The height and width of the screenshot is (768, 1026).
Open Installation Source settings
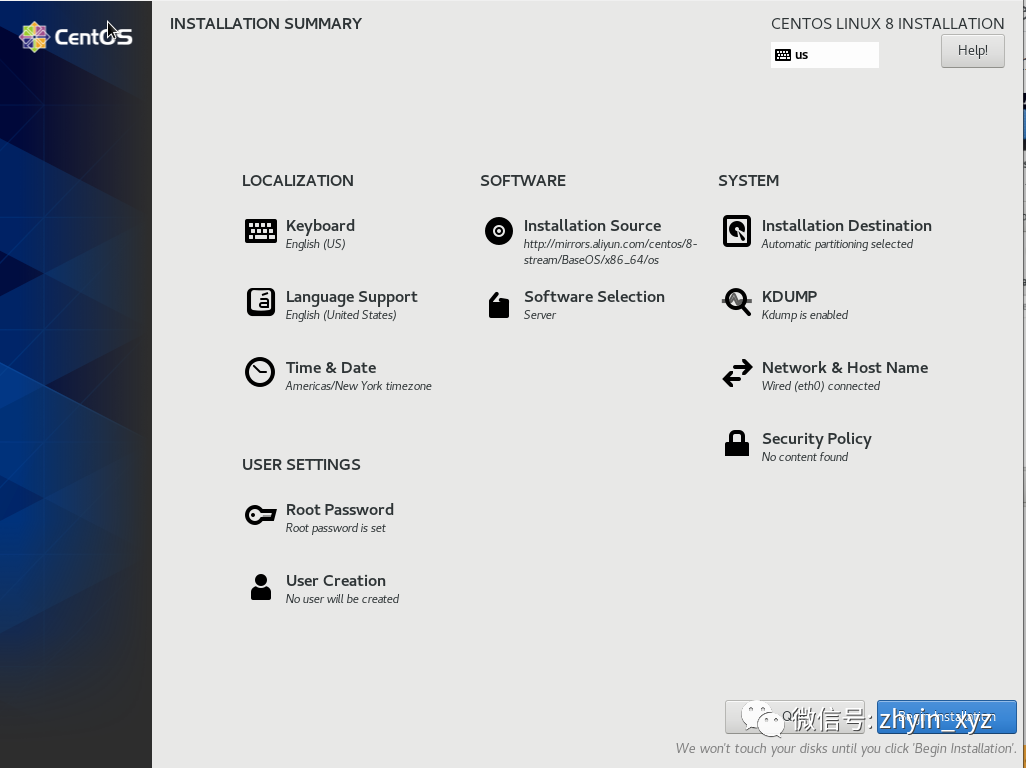[592, 226]
